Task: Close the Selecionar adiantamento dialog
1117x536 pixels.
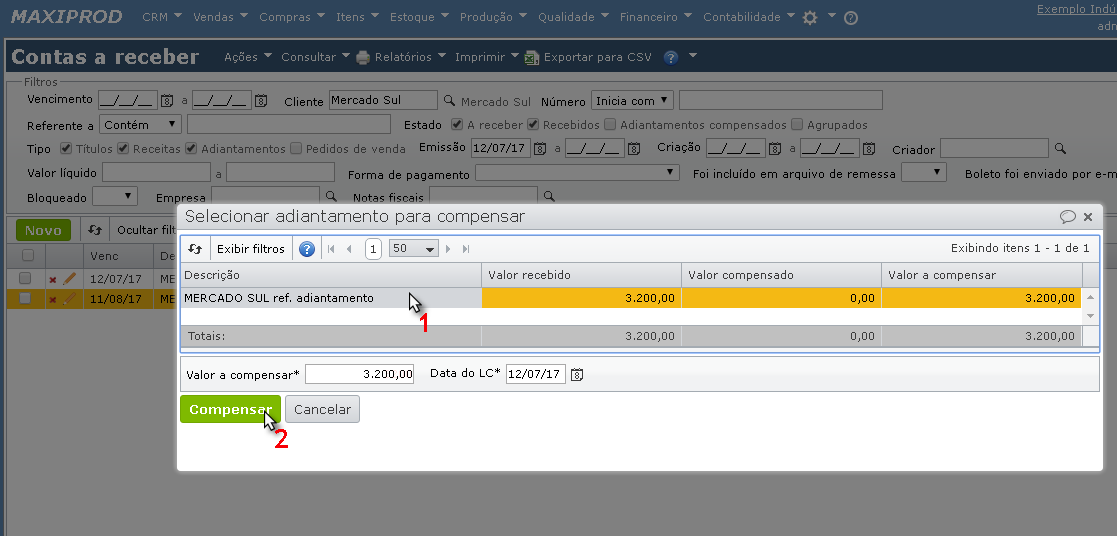Action: pos(1088,217)
